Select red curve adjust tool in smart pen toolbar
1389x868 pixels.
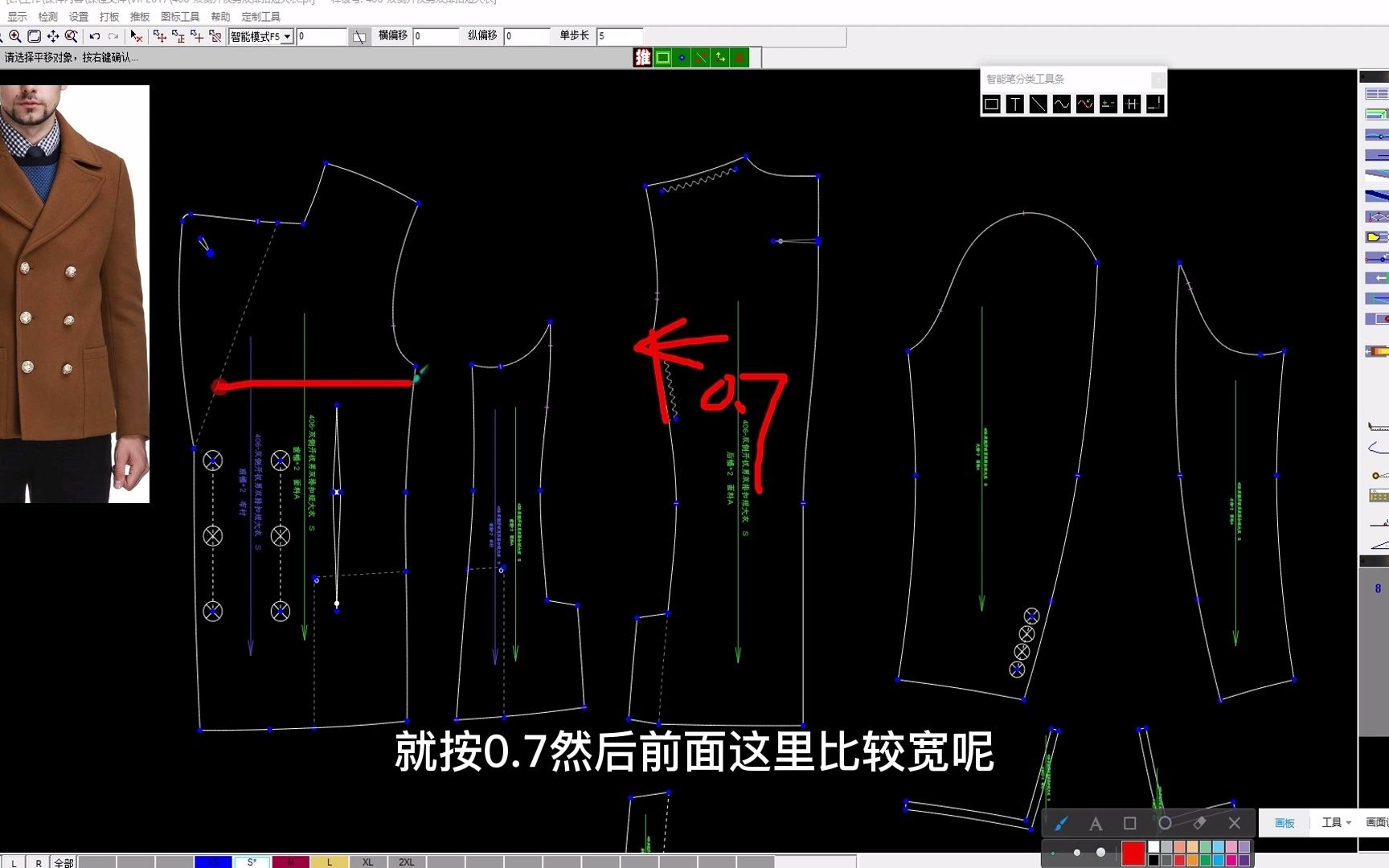pos(1085,104)
